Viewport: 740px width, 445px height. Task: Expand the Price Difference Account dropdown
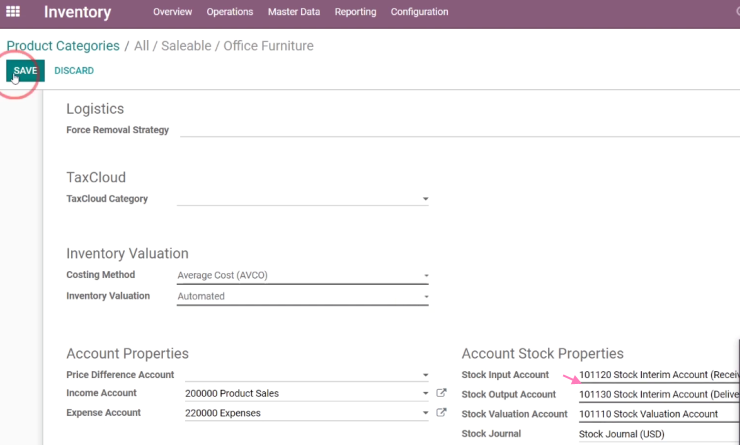(425, 375)
